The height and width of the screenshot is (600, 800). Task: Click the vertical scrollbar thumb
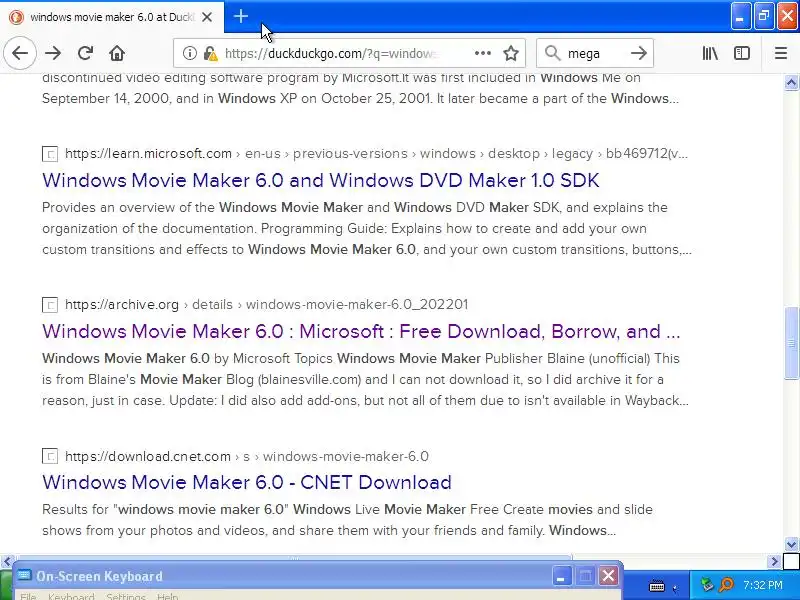click(791, 343)
